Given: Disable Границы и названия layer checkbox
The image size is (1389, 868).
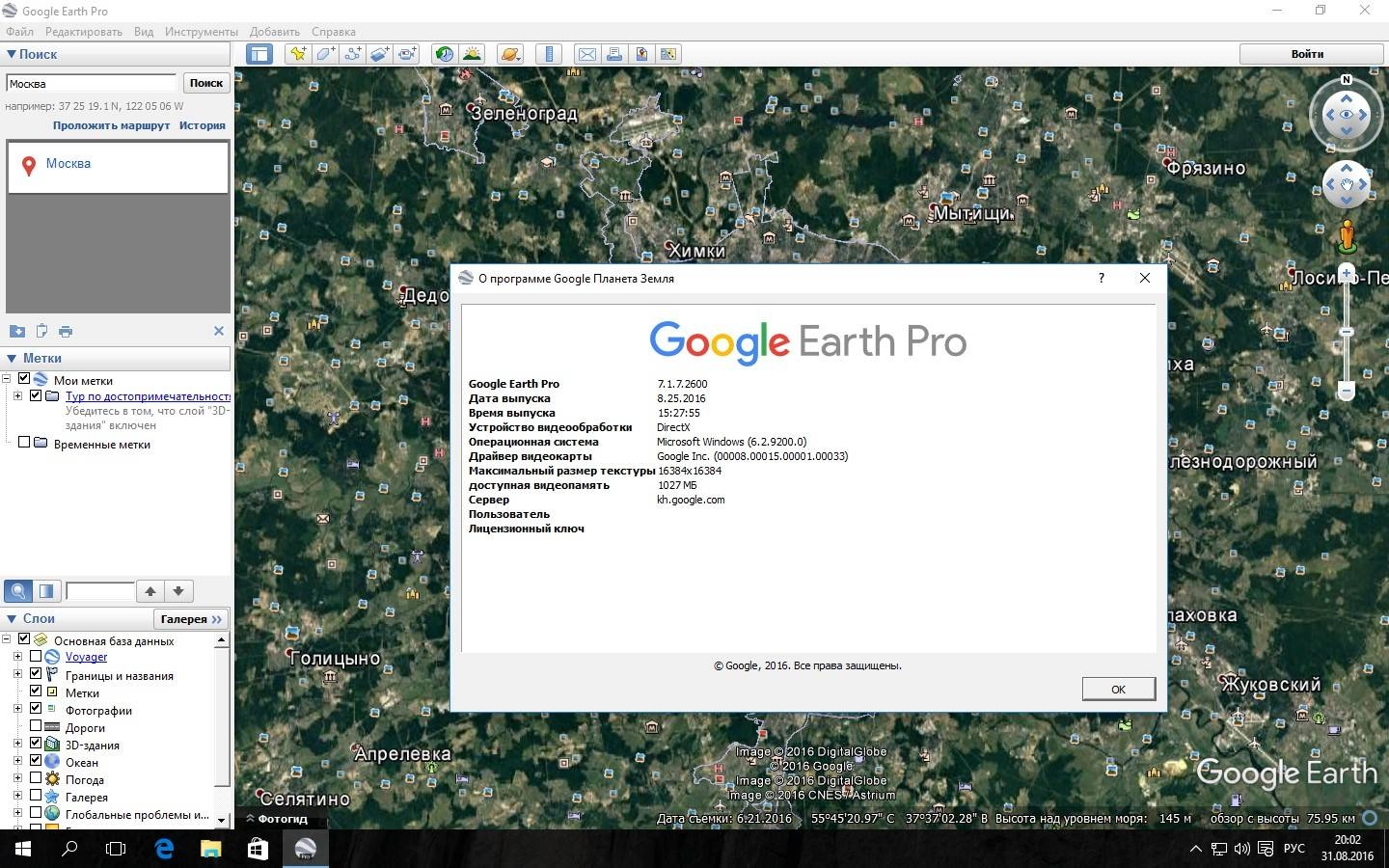Looking at the screenshot, I should pos(36,674).
